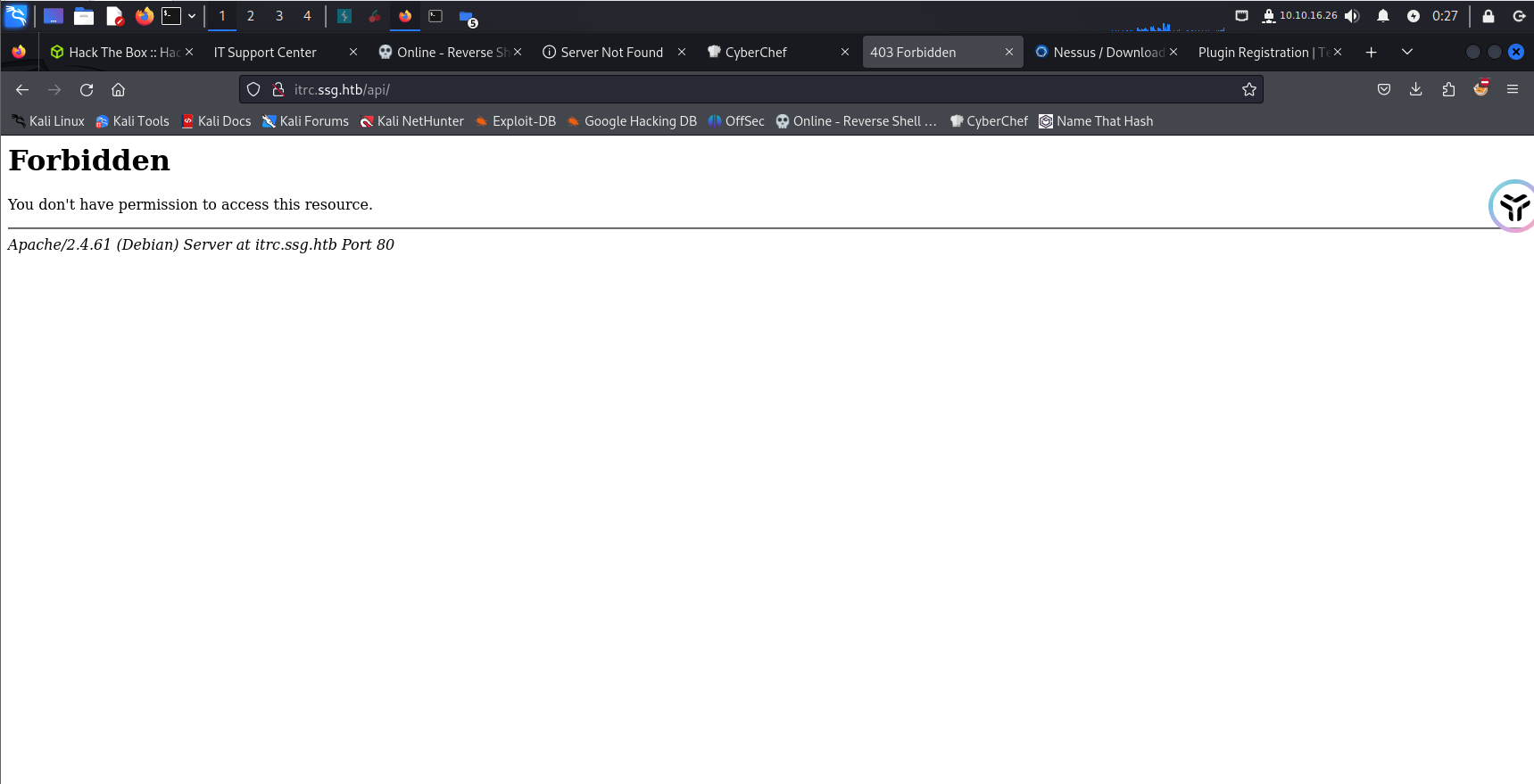The image size is (1534, 784).
Task: Switch to workspace 2
Action: pos(251,16)
